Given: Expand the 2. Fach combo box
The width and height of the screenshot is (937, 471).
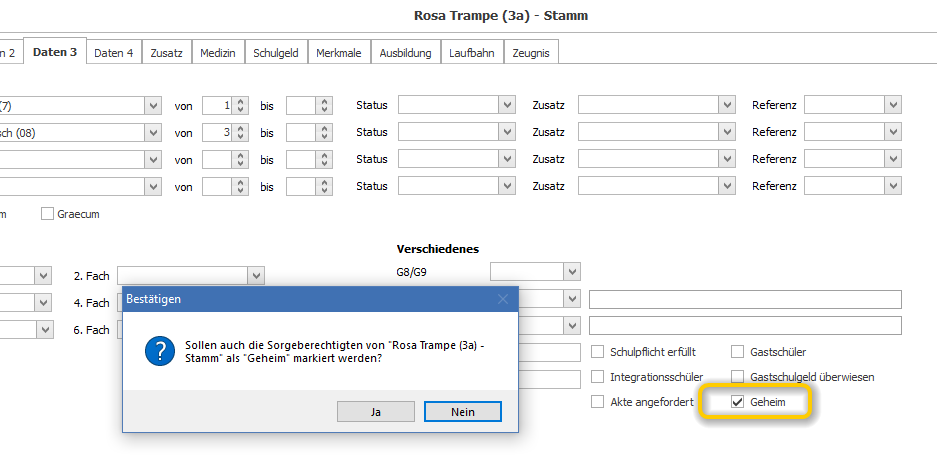Looking at the screenshot, I should coord(256,276).
